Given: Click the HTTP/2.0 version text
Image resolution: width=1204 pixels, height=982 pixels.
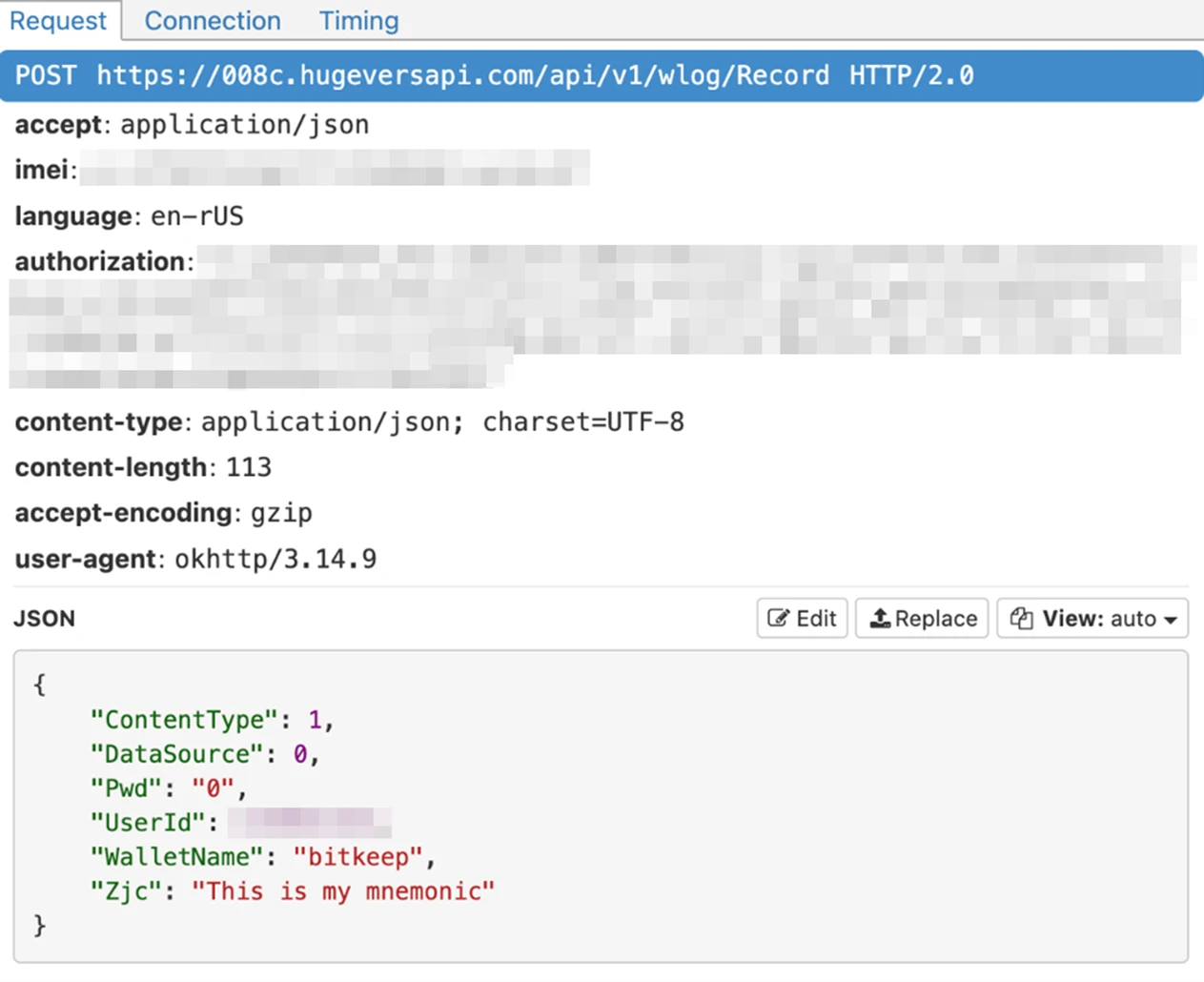Looking at the screenshot, I should 911,76.
